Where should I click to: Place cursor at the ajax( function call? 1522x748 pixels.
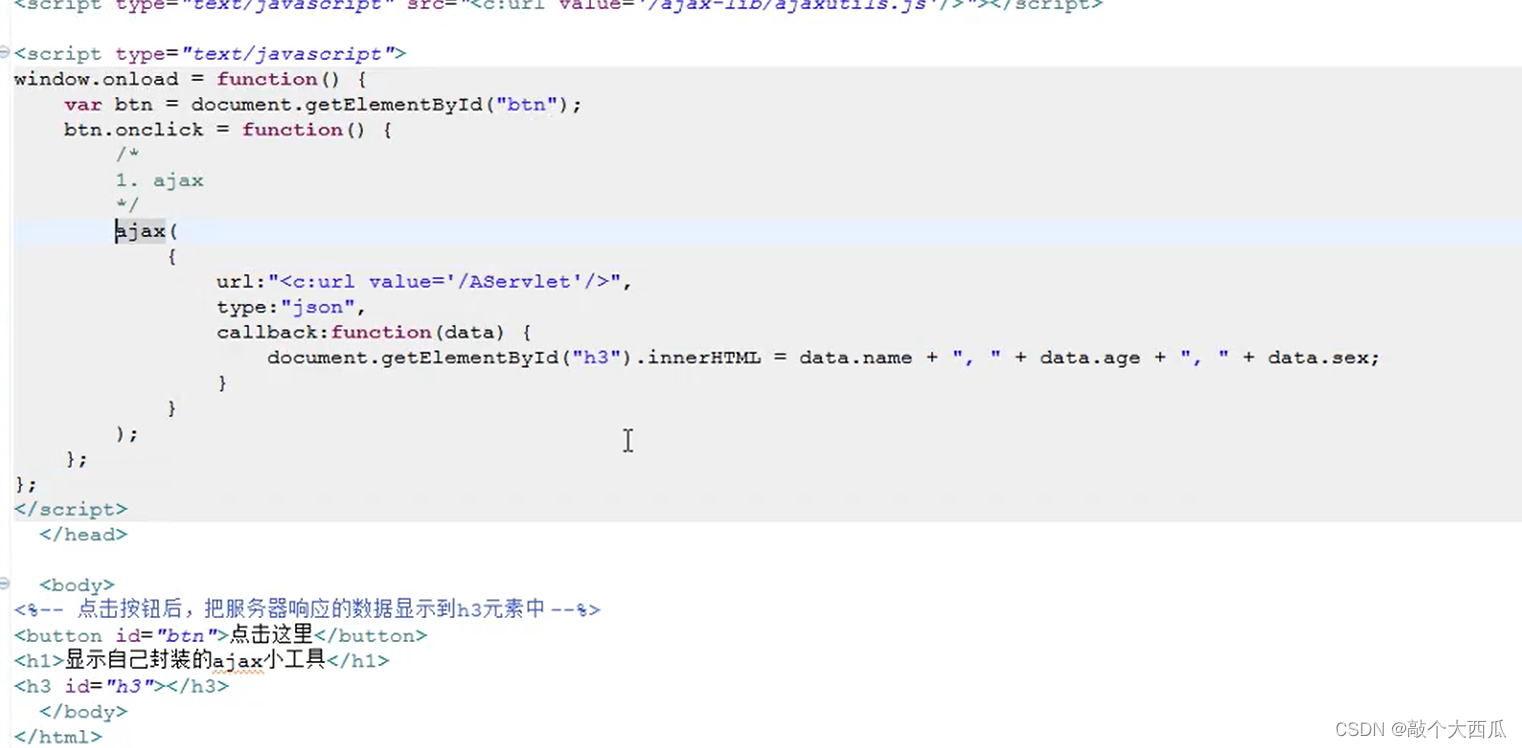coord(146,231)
